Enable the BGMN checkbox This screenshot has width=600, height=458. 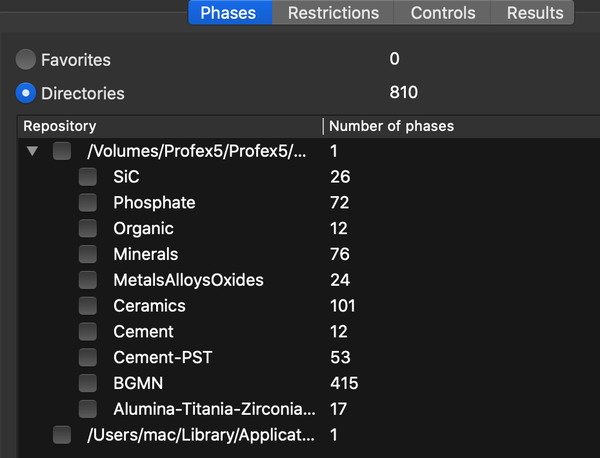tap(88, 383)
